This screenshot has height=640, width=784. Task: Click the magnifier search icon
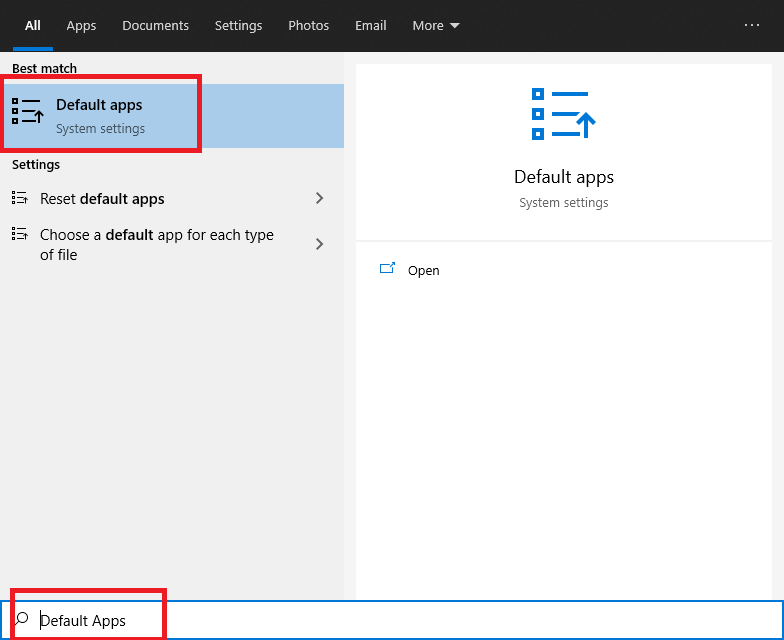[x=22, y=618]
